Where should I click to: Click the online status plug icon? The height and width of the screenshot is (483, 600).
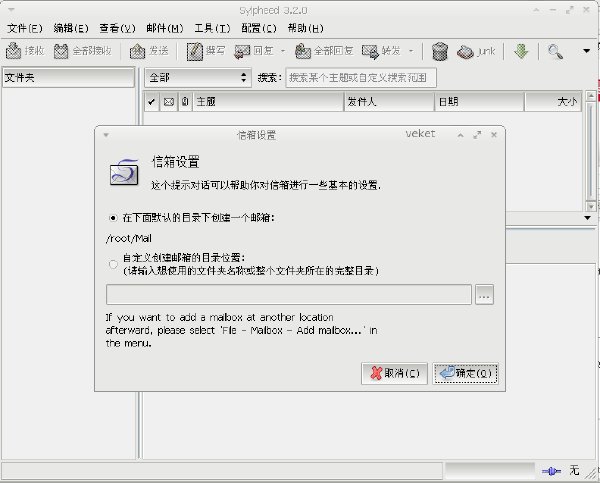coord(551,471)
